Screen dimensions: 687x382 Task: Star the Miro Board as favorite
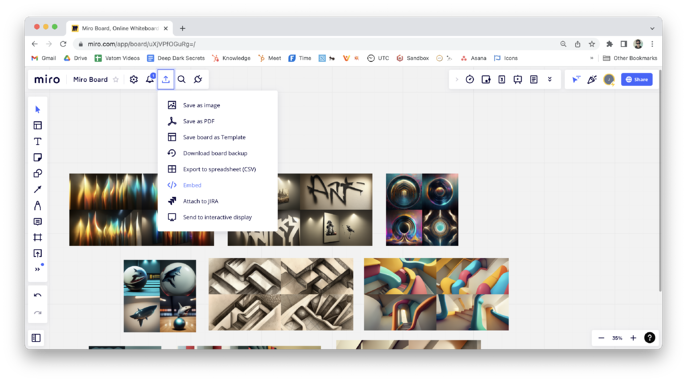116,79
